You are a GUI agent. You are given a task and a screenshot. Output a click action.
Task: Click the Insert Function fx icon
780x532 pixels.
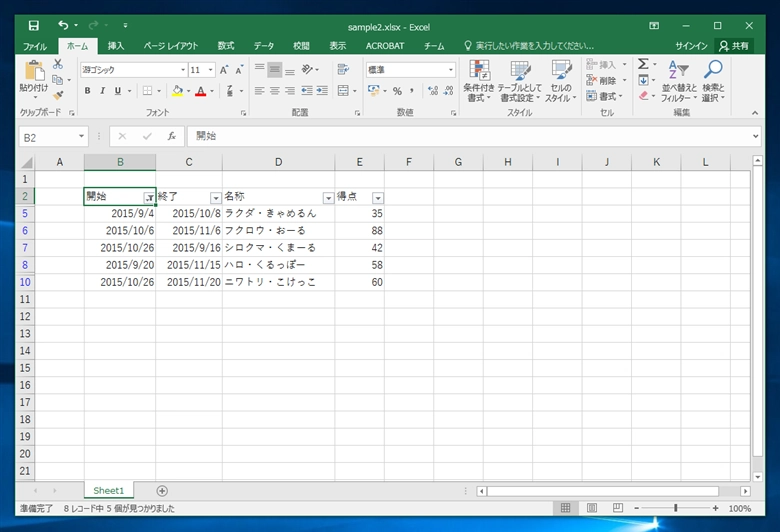[x=172, y=136]
